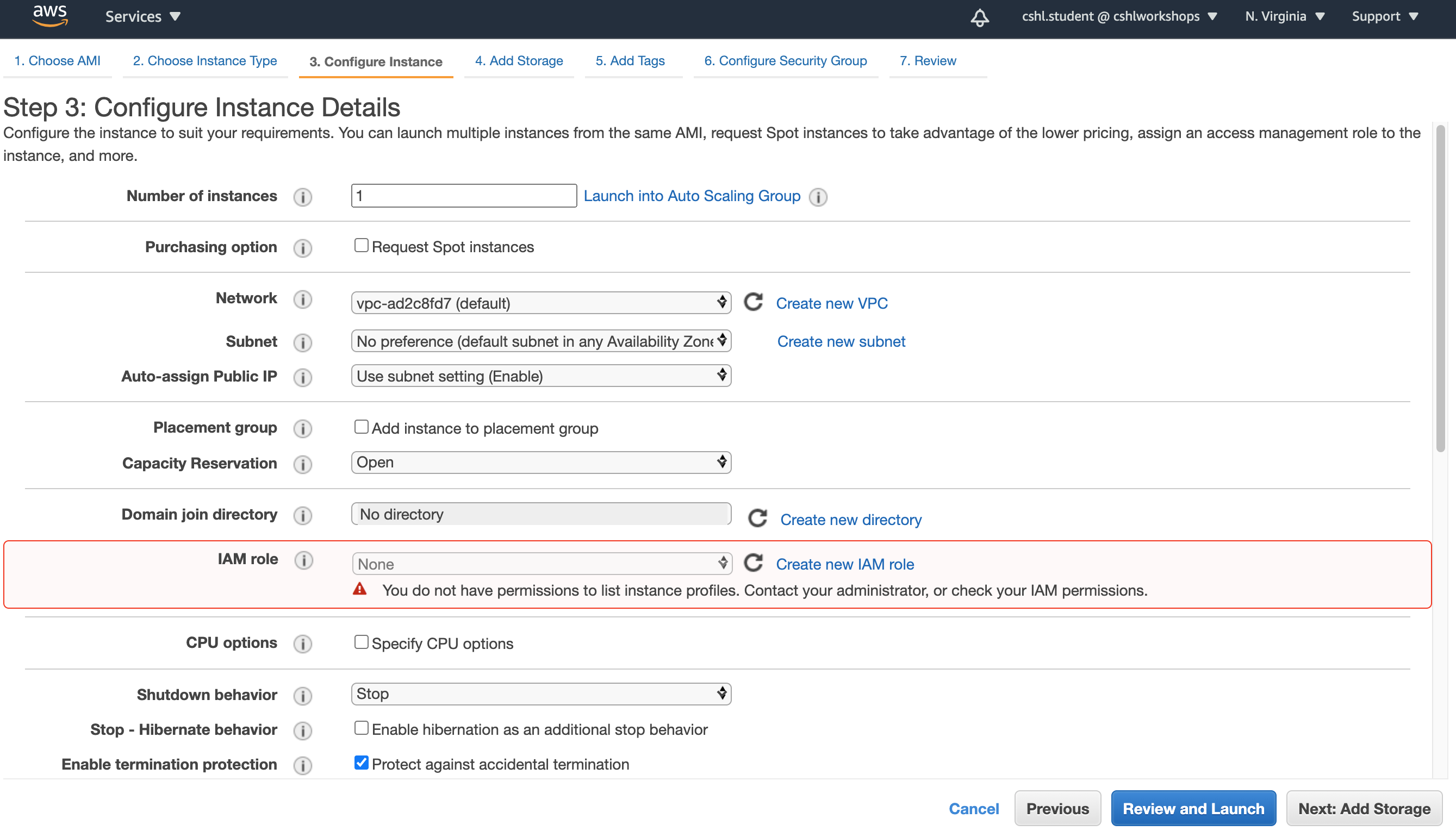Click the info icon next to Shutdown behavior

[x=303, y=696]
